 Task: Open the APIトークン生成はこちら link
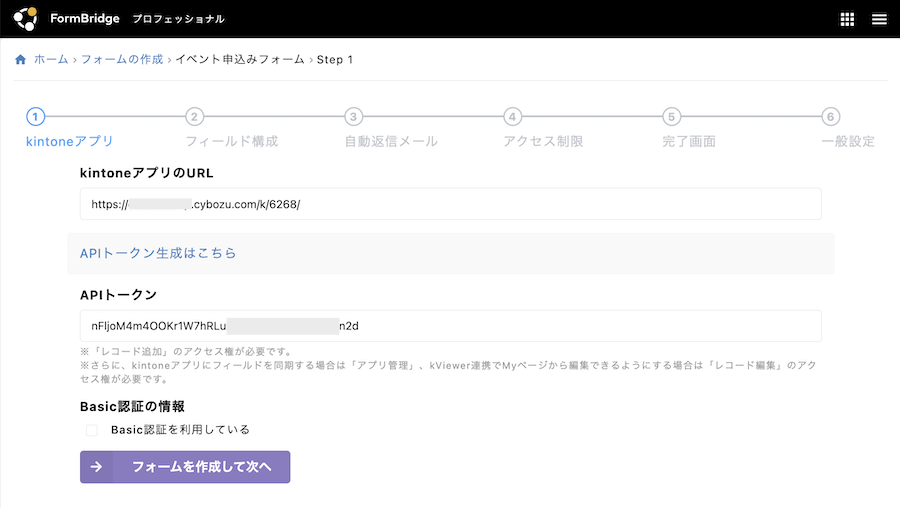(x=158, y=254)
